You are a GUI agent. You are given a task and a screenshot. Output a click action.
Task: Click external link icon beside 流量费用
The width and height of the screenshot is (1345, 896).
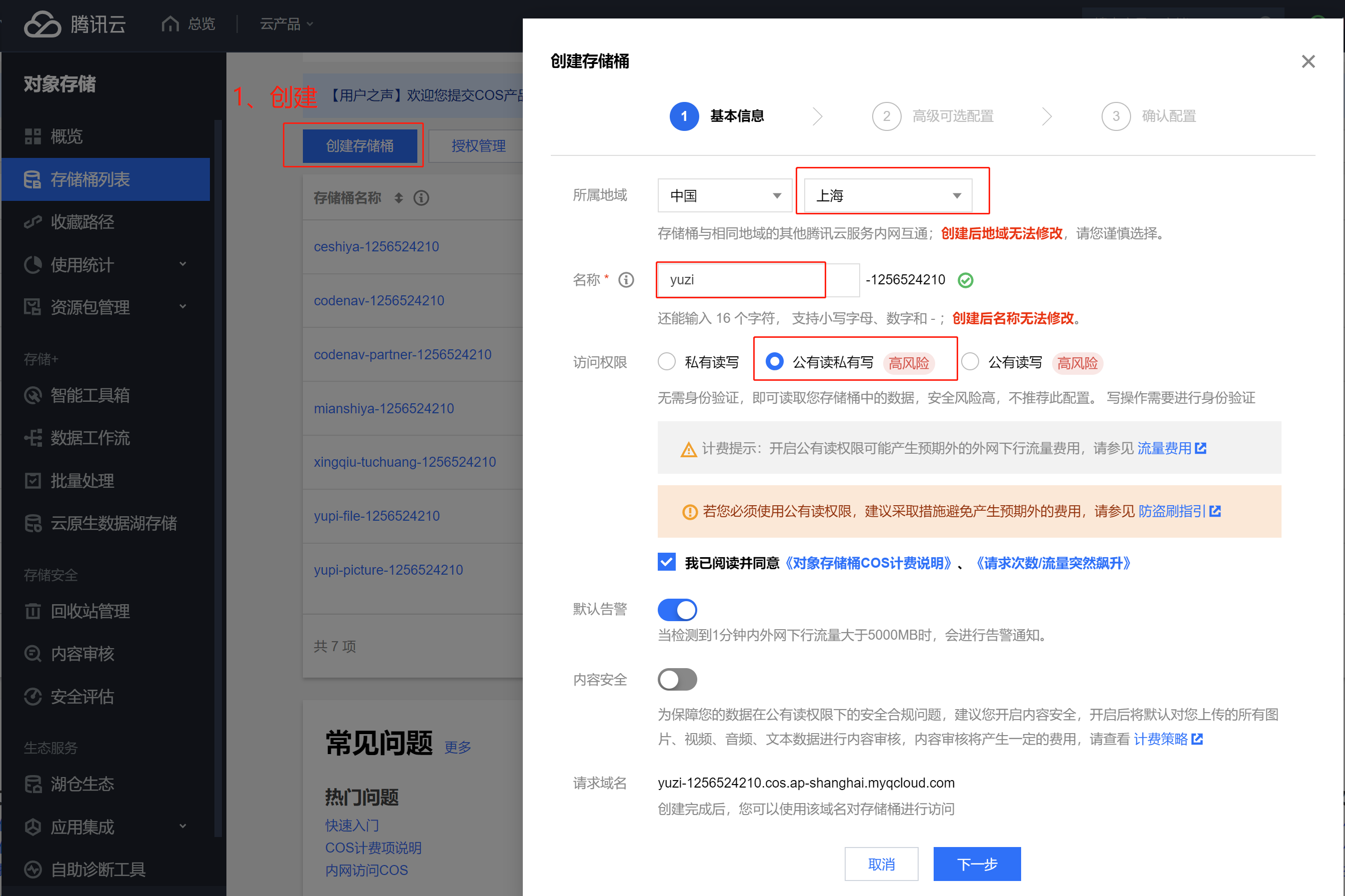pyautogui.click(x=1201, y=448)
